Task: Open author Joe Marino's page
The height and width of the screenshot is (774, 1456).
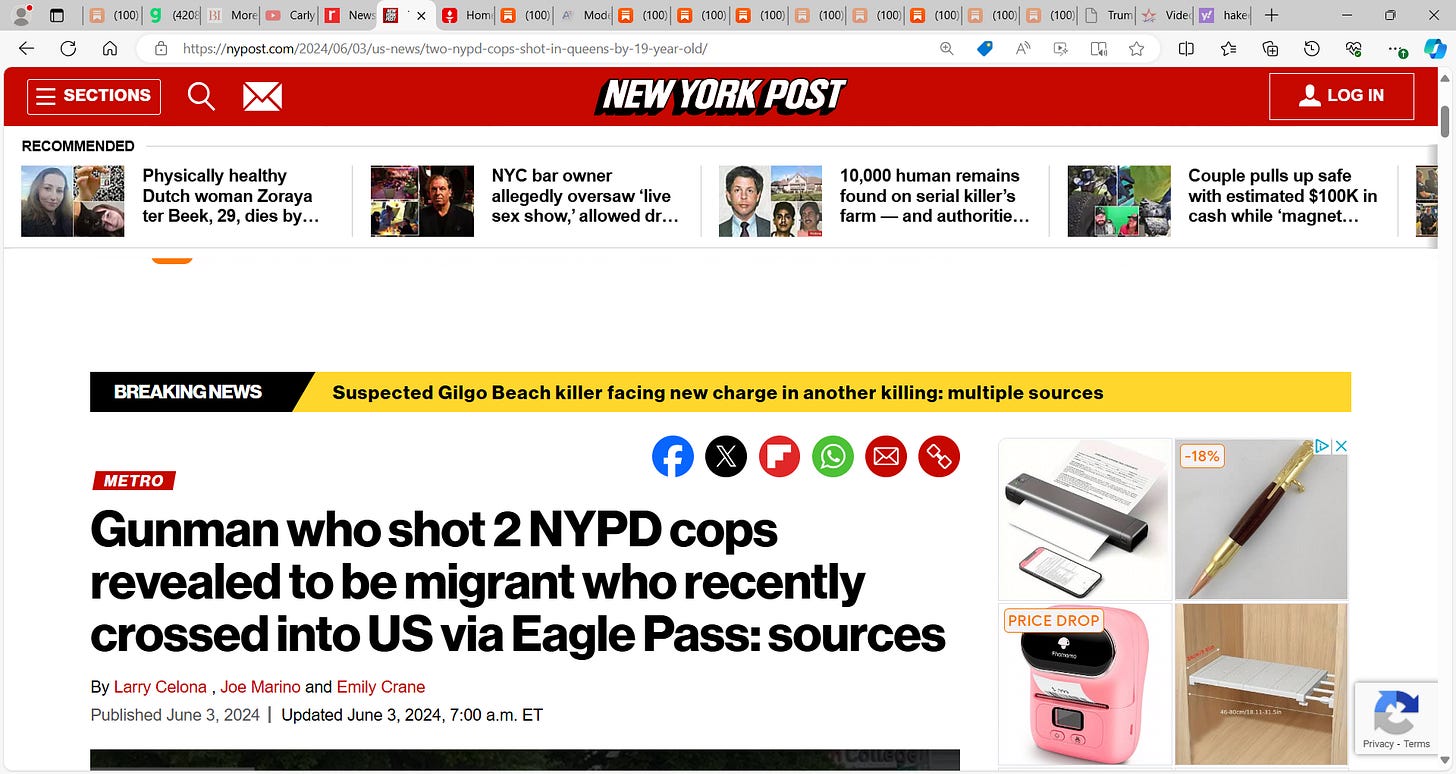Action: [260, 687]
